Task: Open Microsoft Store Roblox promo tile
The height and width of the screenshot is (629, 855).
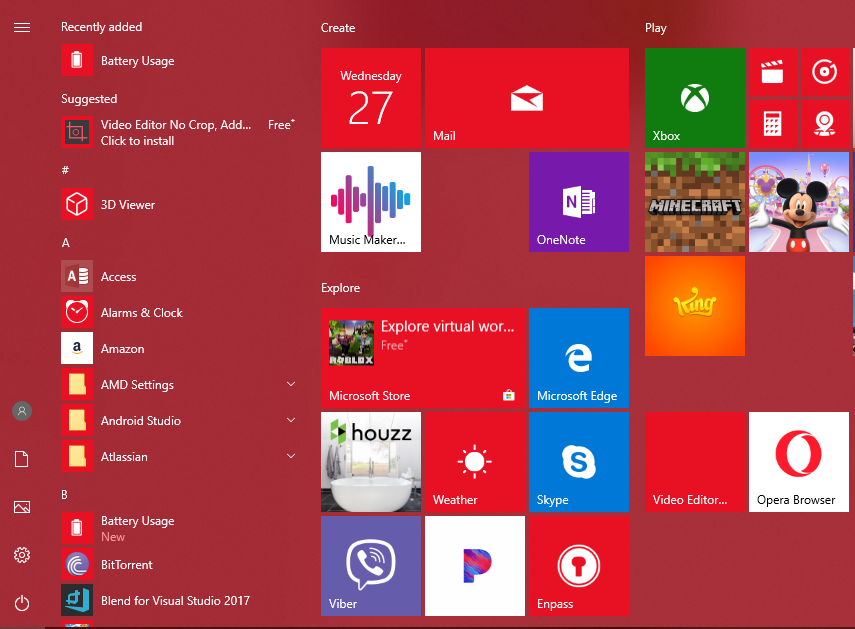Action: click(423, 358)
